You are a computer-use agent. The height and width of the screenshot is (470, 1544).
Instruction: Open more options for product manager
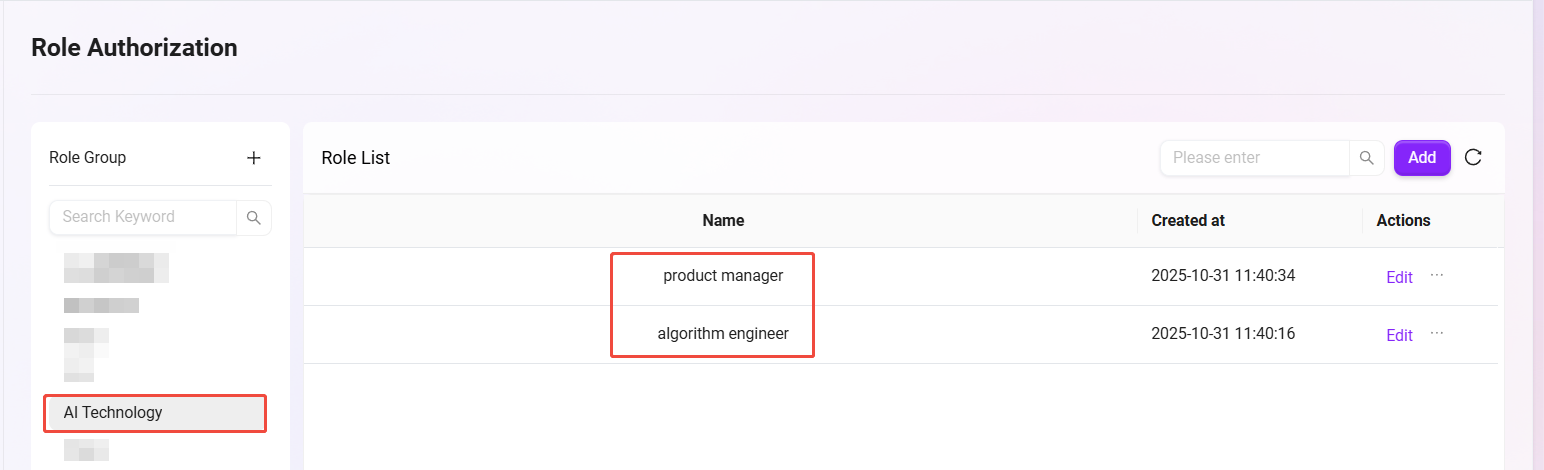(x=1437, y=275)
